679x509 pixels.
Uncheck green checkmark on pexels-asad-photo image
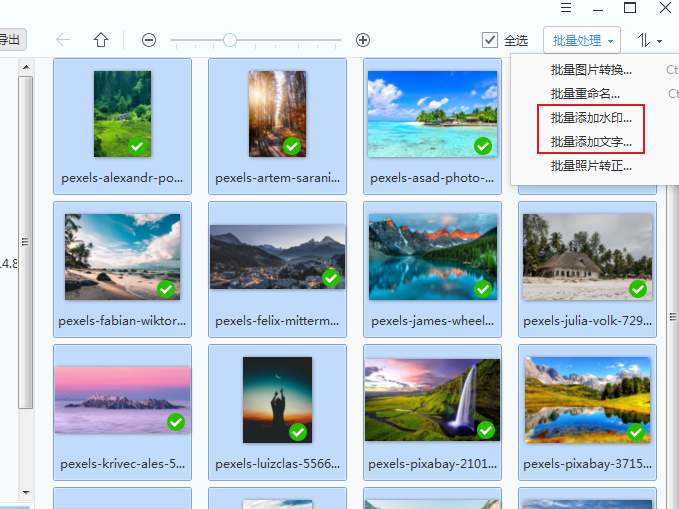click(x=483, y=146)
